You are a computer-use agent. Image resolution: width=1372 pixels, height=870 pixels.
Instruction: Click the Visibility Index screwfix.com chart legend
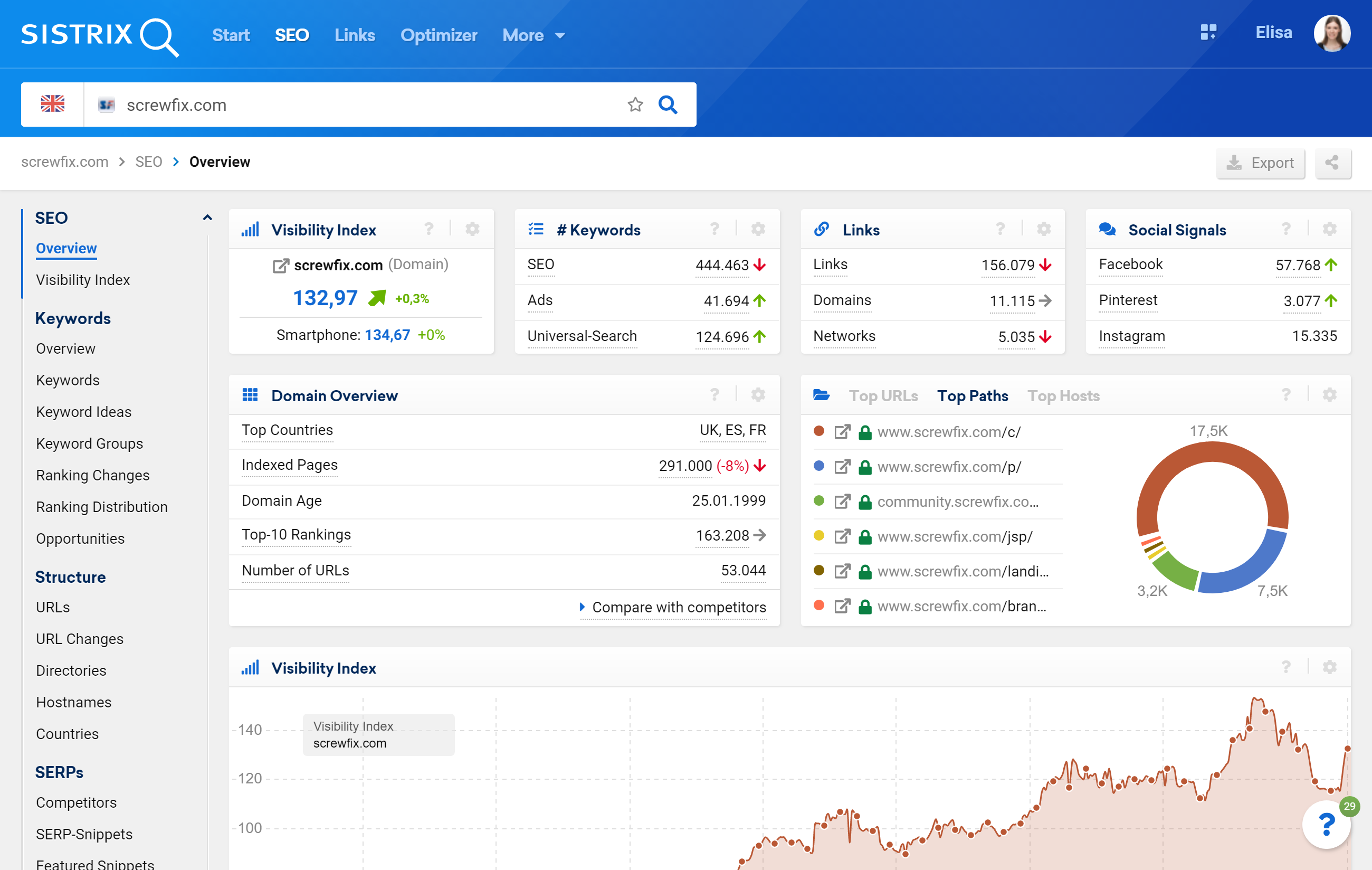tap(378, 734)
